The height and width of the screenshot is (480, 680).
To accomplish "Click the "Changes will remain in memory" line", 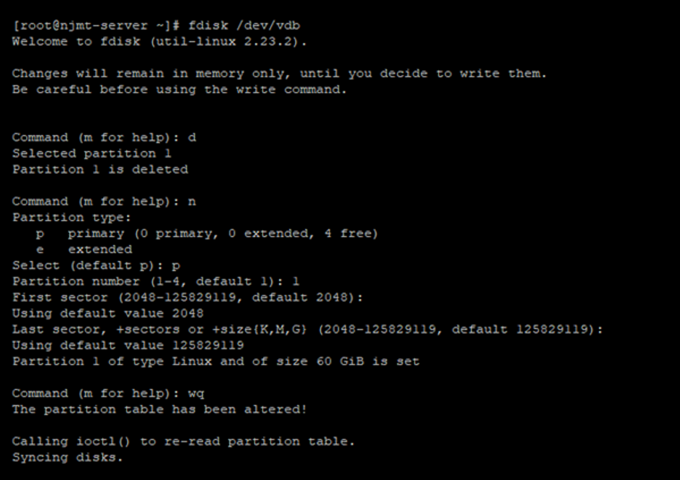I will click(279, 73).
